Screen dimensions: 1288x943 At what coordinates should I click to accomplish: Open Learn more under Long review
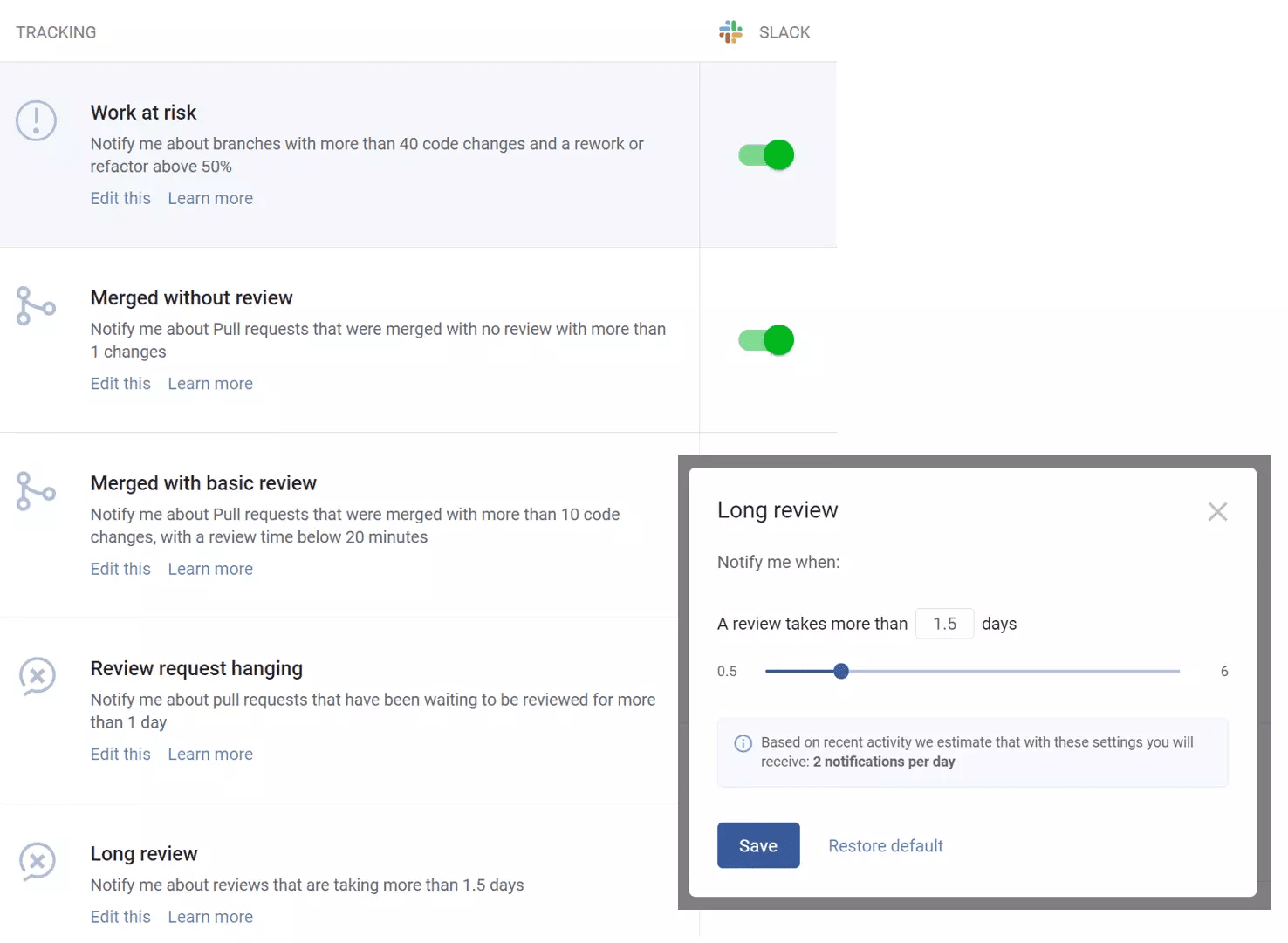pyautogui.click(x=209, y=916)
